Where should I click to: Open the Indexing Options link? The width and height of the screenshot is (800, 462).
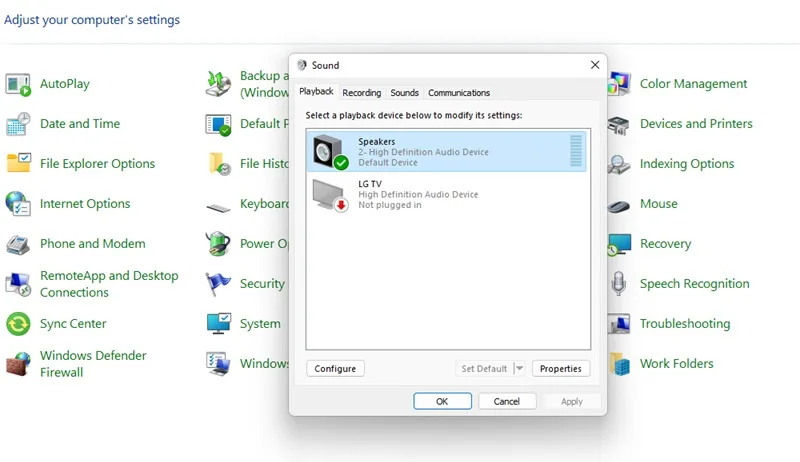(687, 164)
